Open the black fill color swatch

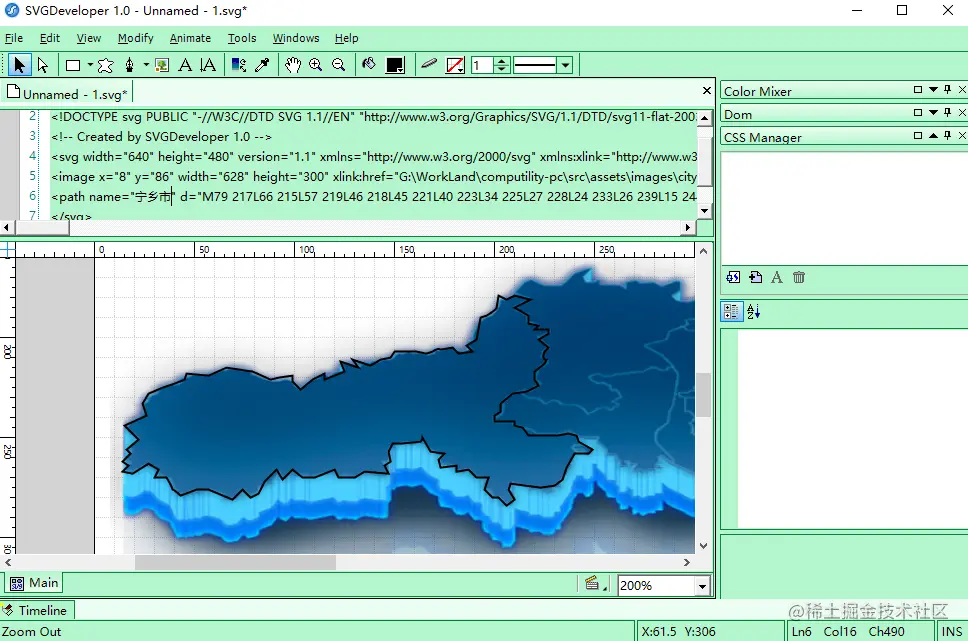tap(395, 65)
